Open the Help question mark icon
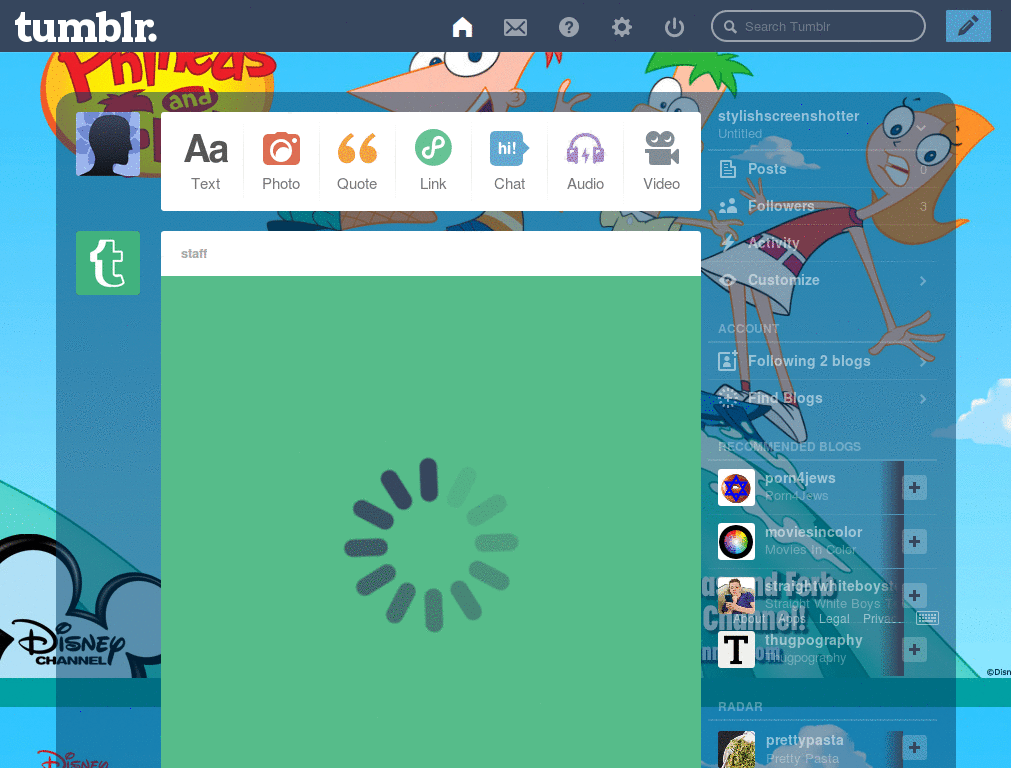The width and height of the screenshot is (1024, 768). [x=569, y=27]
